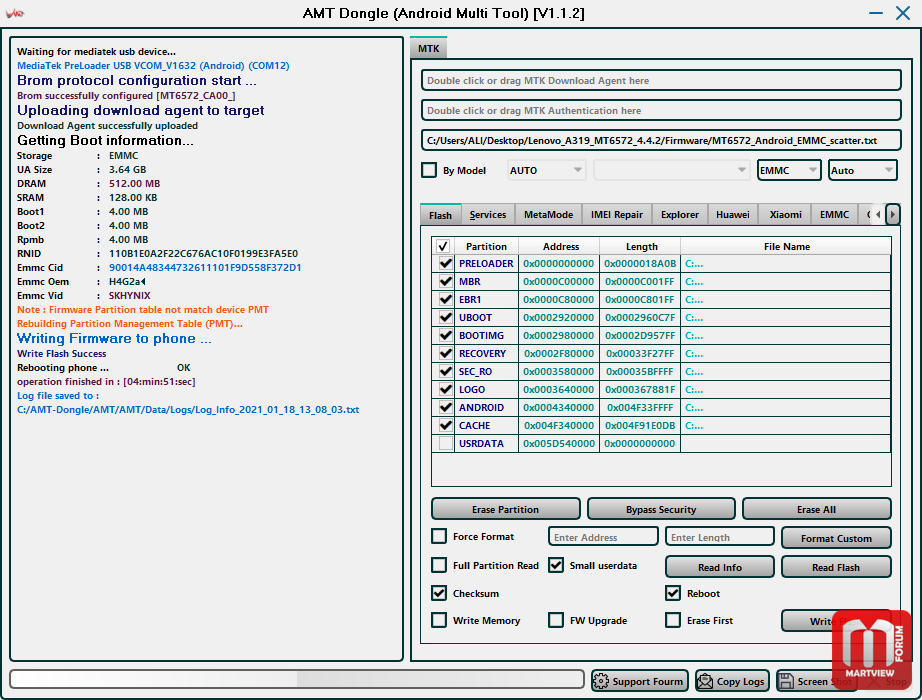Uncheck the BOOTIMG partition checkbox
This screenshot has height=700, width=922.
tap(446, 335)
